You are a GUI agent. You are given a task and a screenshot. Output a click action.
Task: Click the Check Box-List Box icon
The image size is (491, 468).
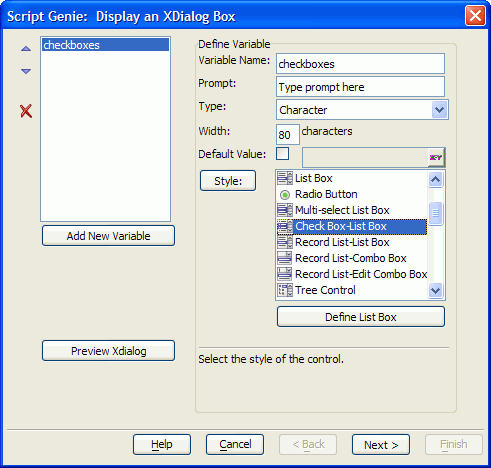click(x=285, y=226)
